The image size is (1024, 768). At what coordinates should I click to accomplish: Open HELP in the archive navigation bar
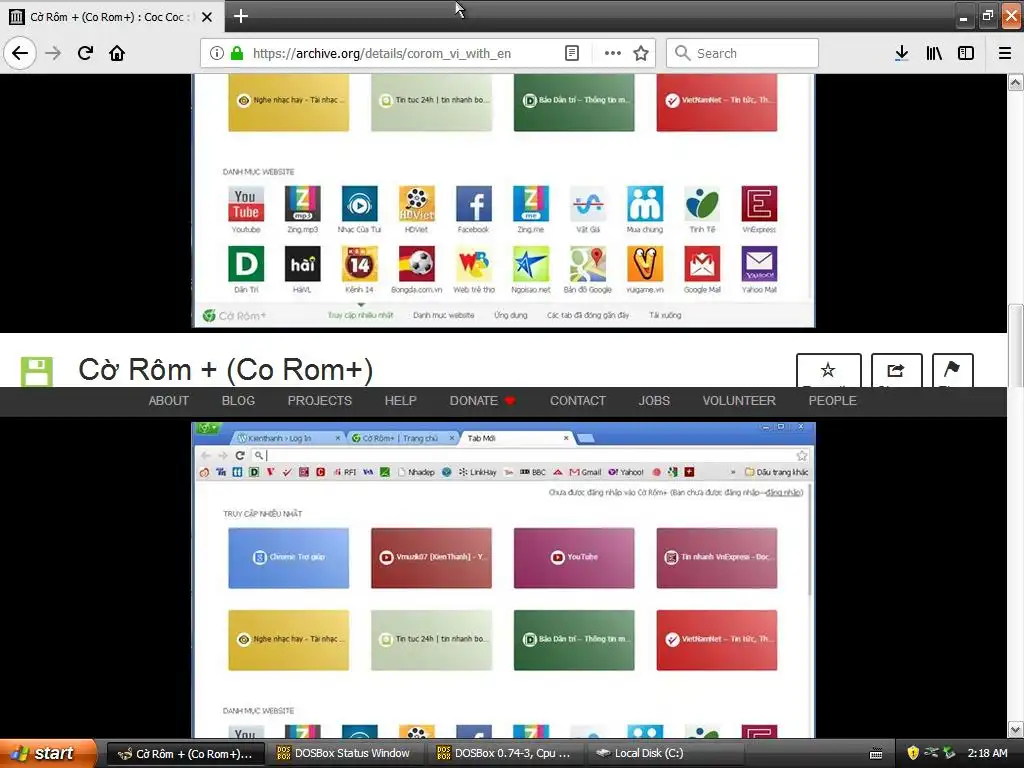[400, 400]
